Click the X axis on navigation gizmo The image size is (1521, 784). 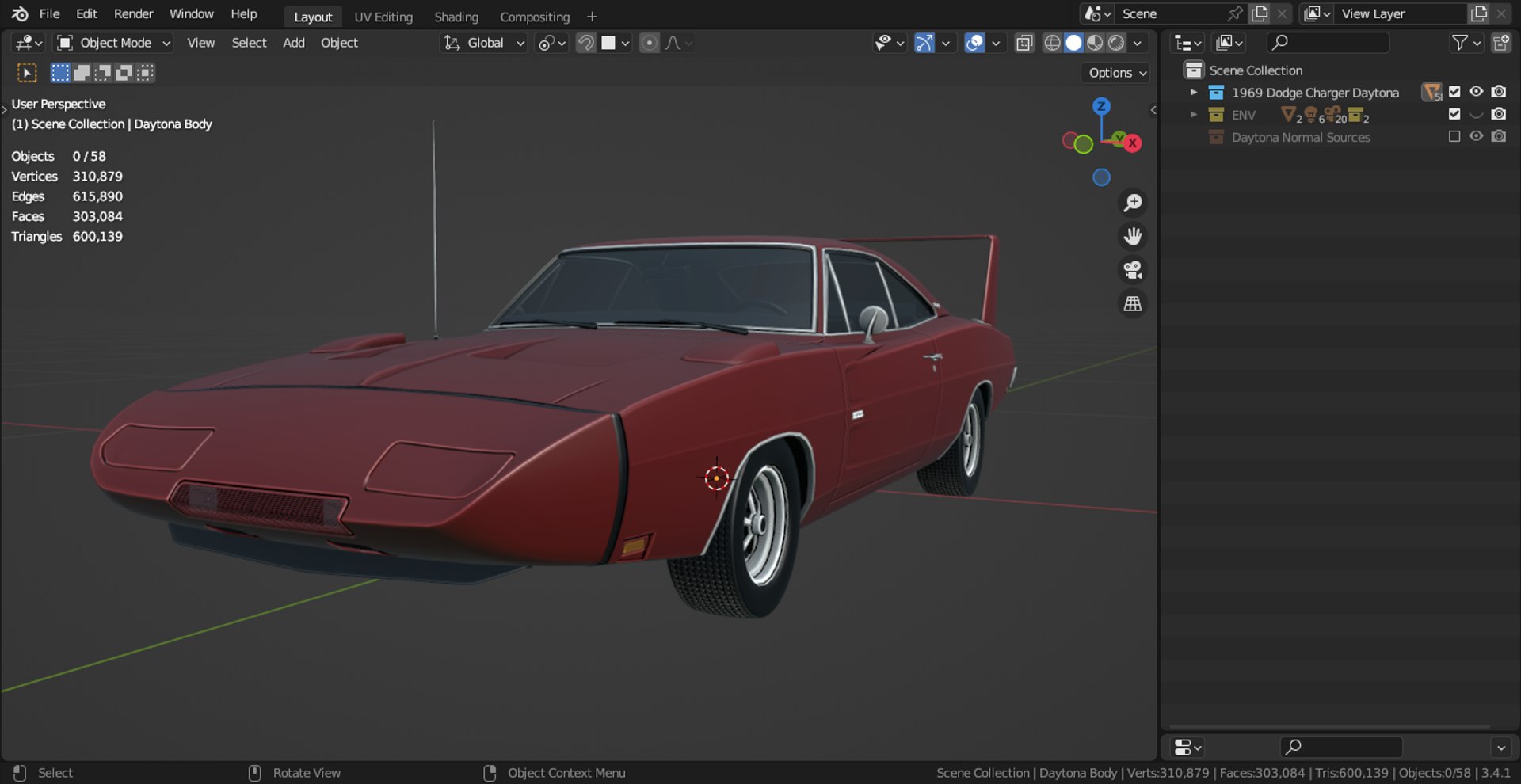pyautogui.click(x=1133, y=143)
